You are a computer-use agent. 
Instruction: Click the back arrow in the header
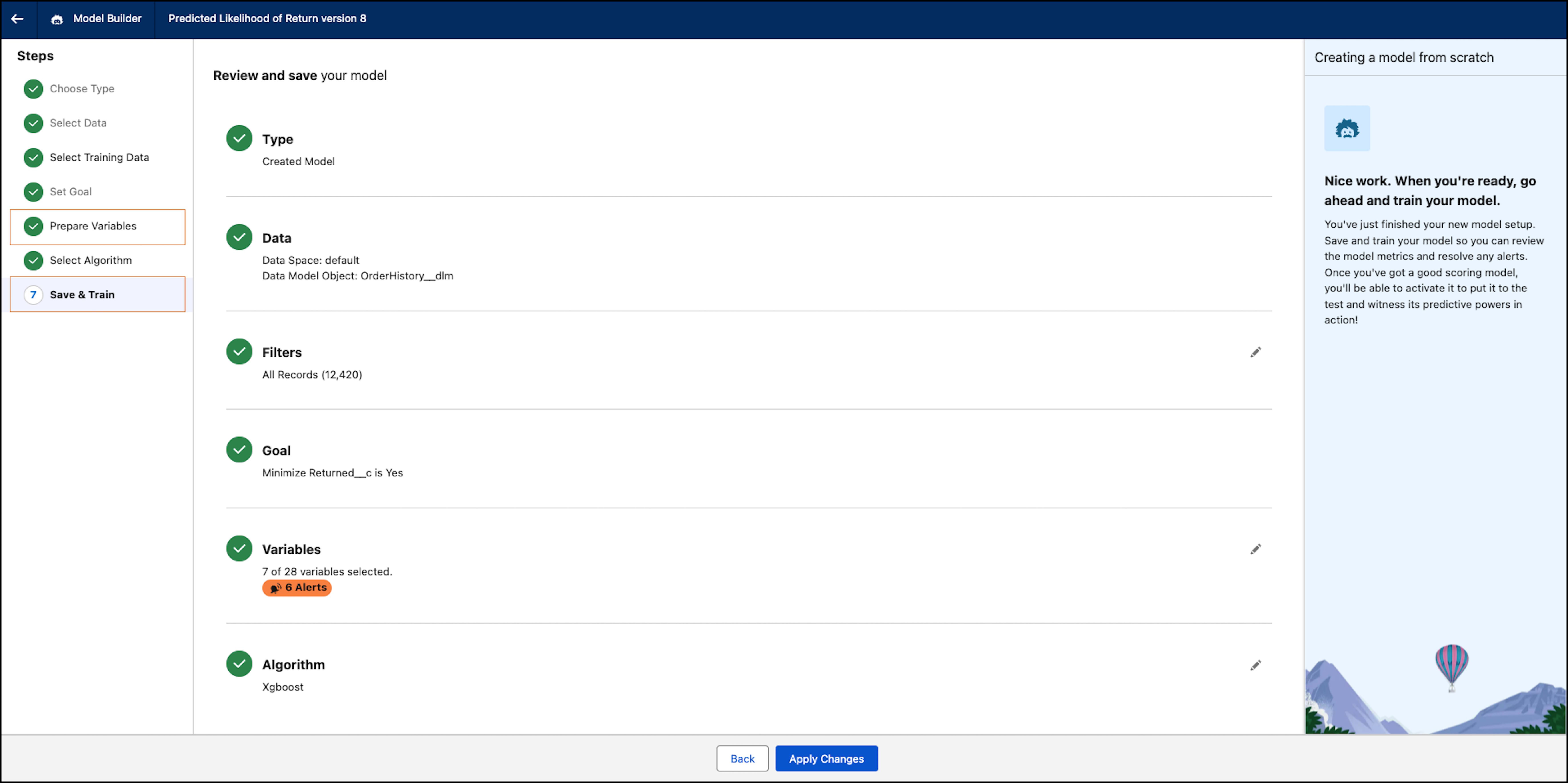coord(17,19)
